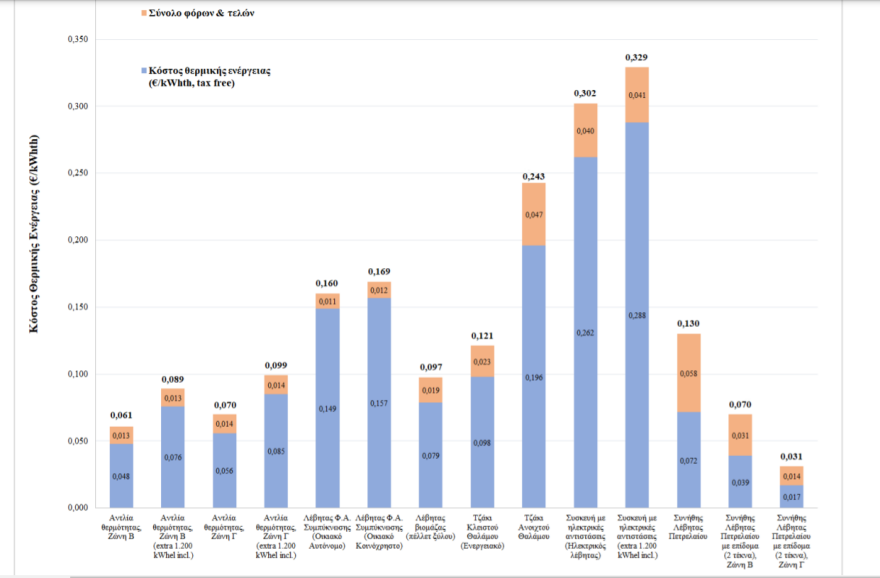The height and width of the screenshot is (578, 880).
Task: Click the orange bar segment labeled 0,058
Action: (688, 372)
